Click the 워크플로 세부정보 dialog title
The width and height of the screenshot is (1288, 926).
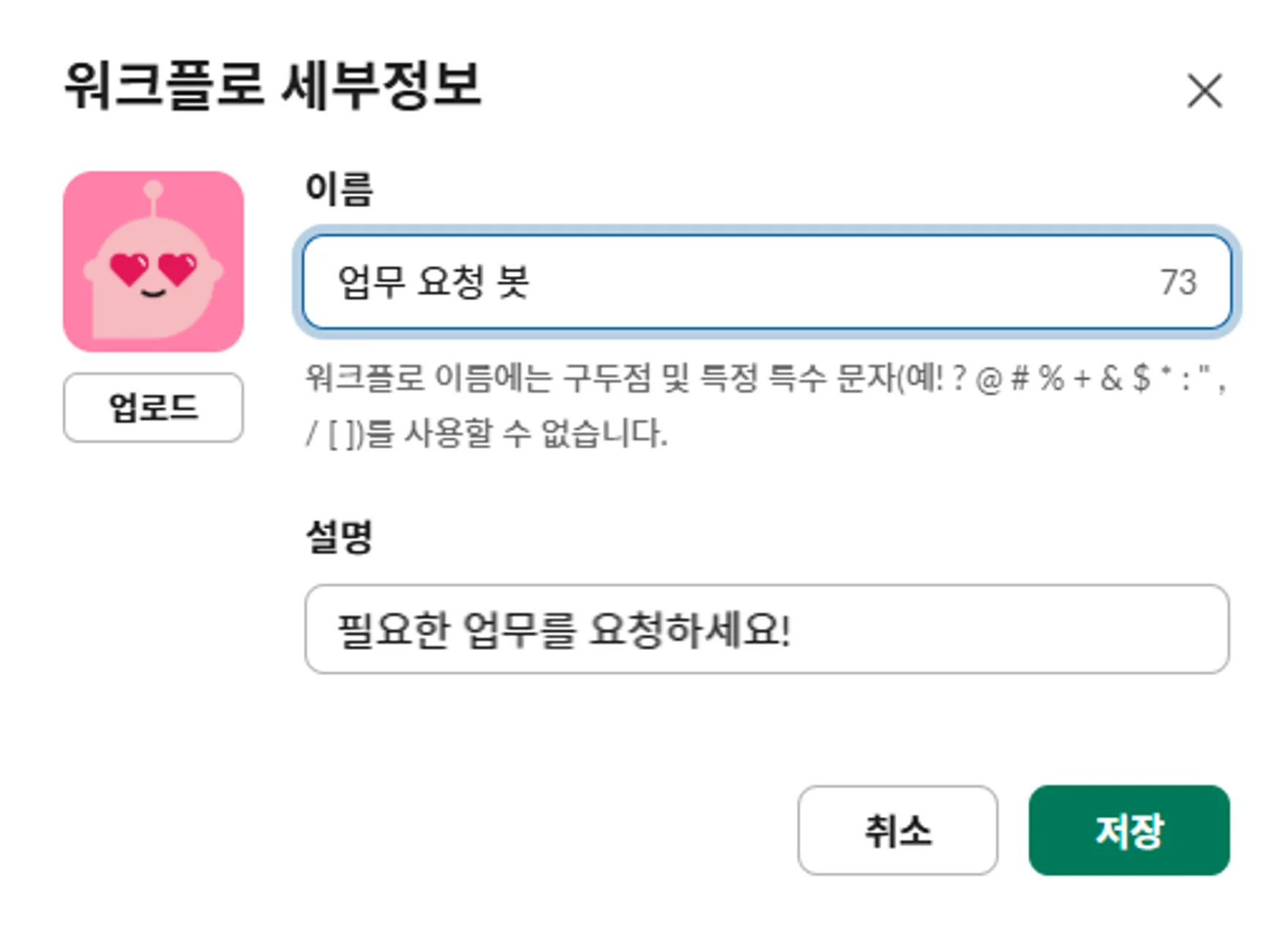coord(273,86)
